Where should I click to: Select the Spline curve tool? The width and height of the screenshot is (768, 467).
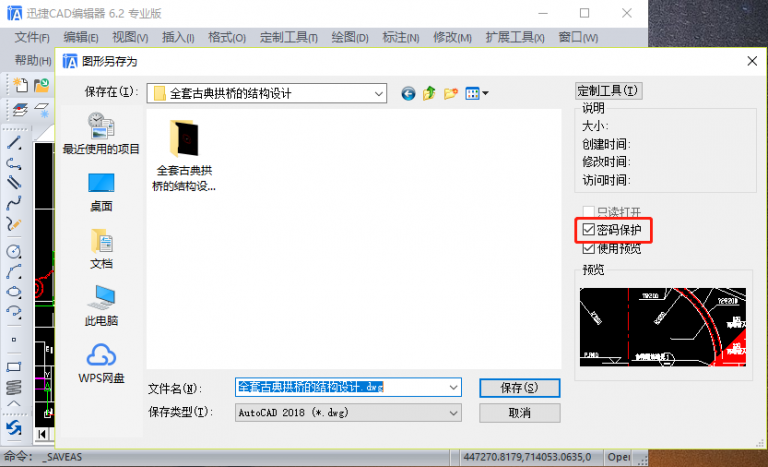click(x=14, y=203)
